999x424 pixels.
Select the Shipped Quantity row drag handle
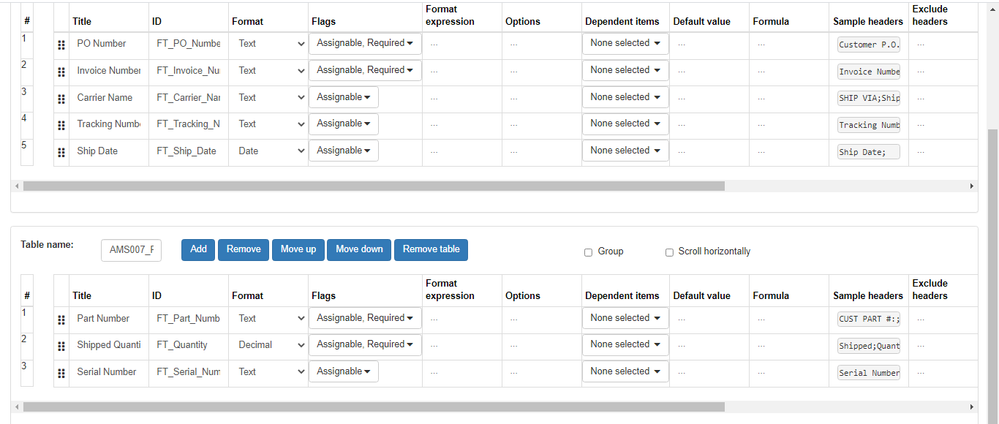click(62, 346)
